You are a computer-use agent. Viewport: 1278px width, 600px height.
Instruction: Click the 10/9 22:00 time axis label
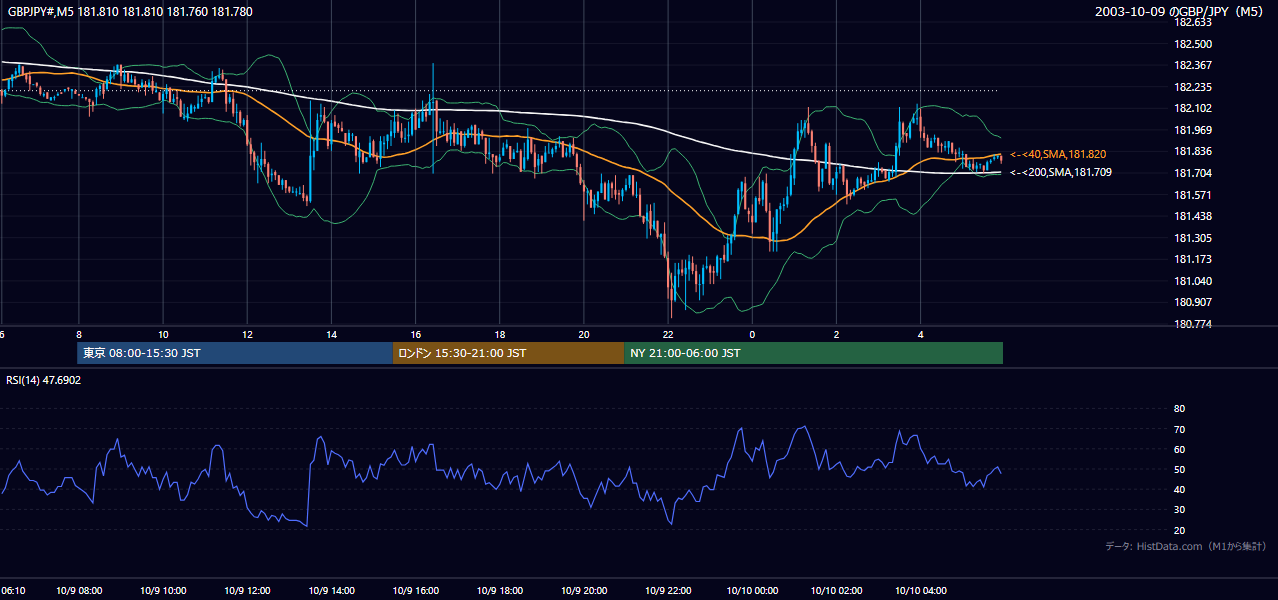click(x=668, y=591)
